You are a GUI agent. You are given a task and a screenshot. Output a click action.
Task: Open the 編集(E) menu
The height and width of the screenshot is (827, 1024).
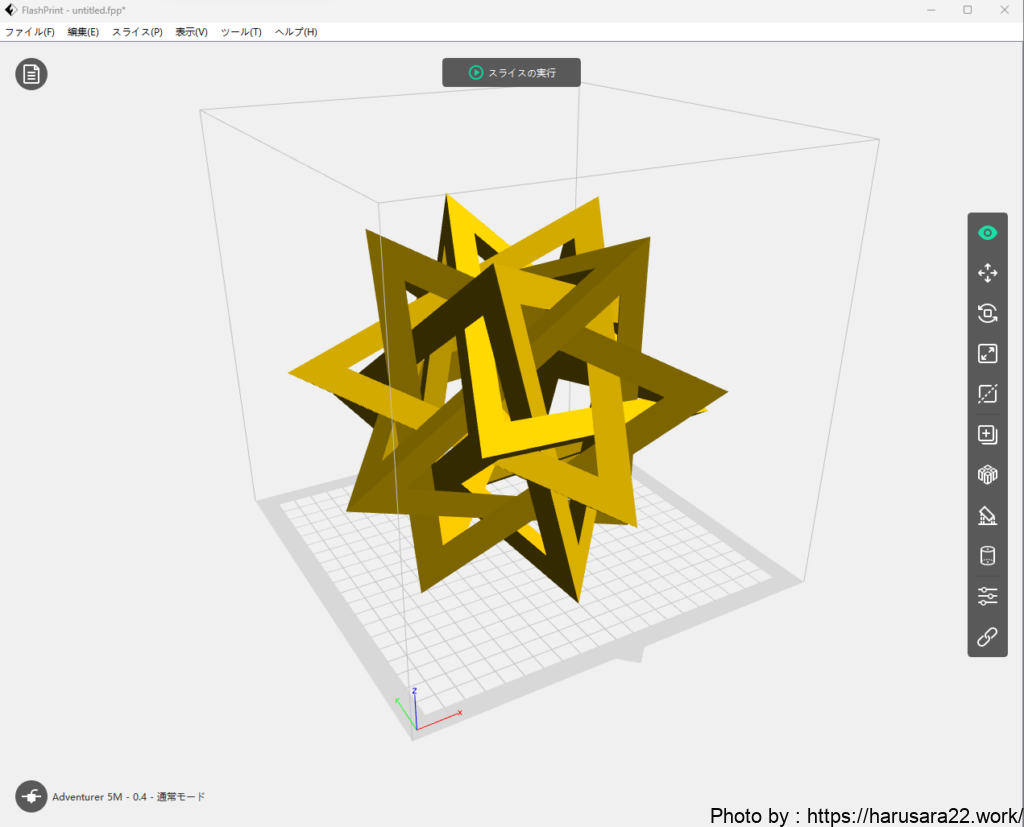(x=83, y=32)
